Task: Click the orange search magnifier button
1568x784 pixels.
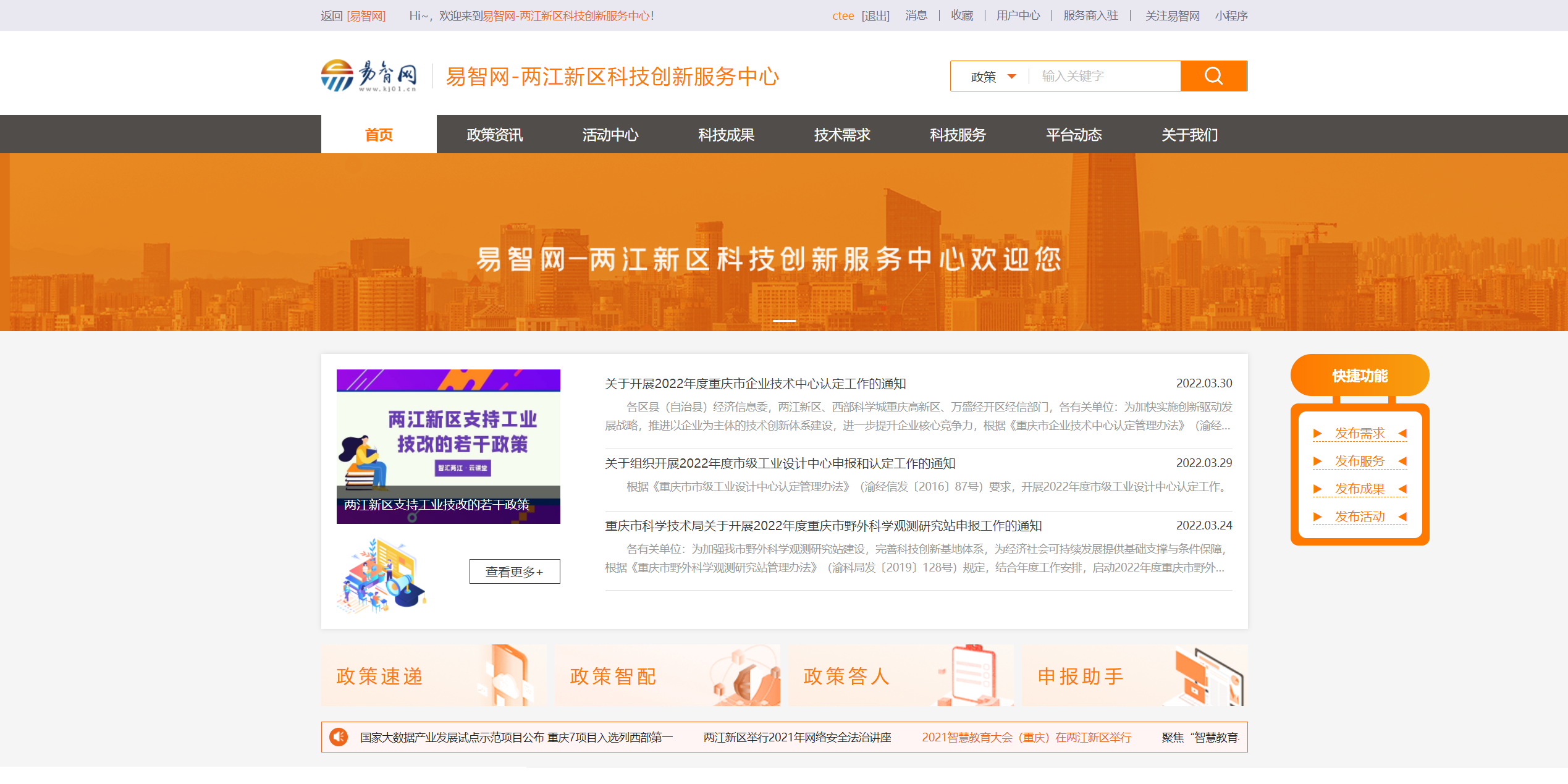Action: tap(1213, 76)
